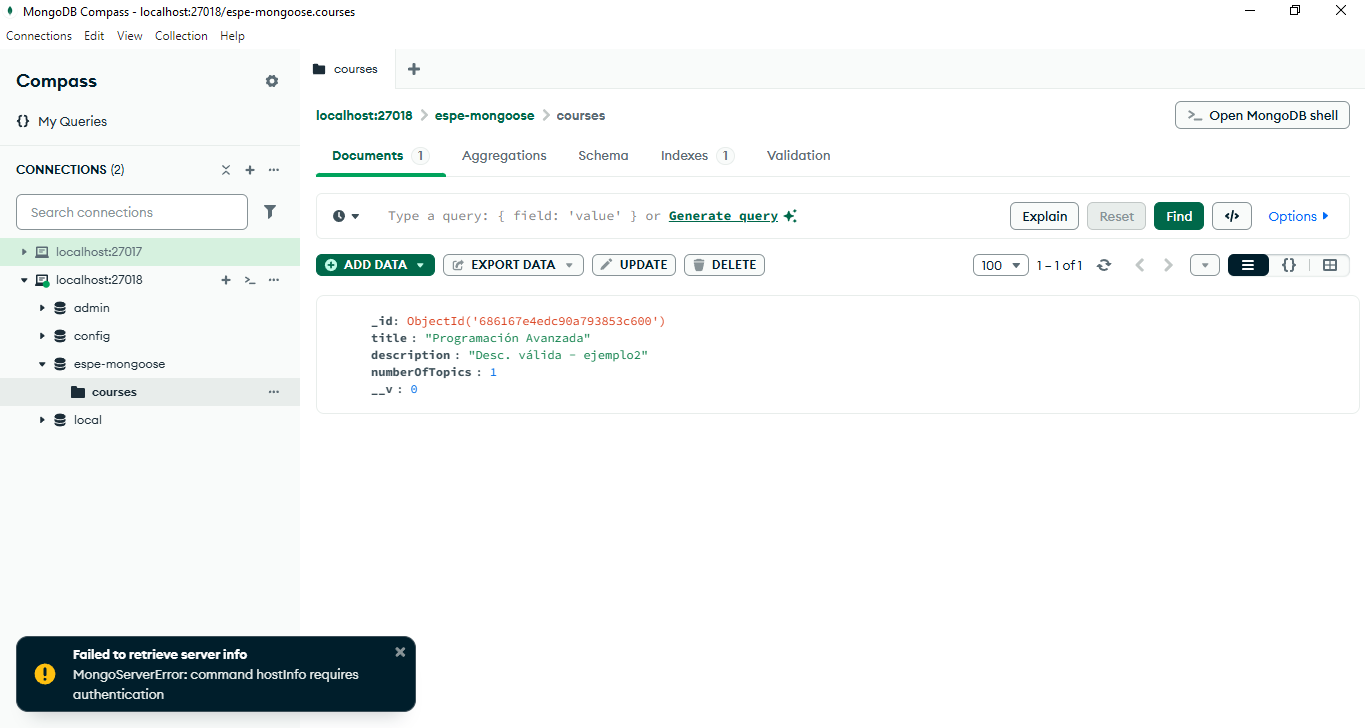Open Compass settings gear icon
The height and width of the screenshot is (728, 1365).
click(x=272, y=81)
